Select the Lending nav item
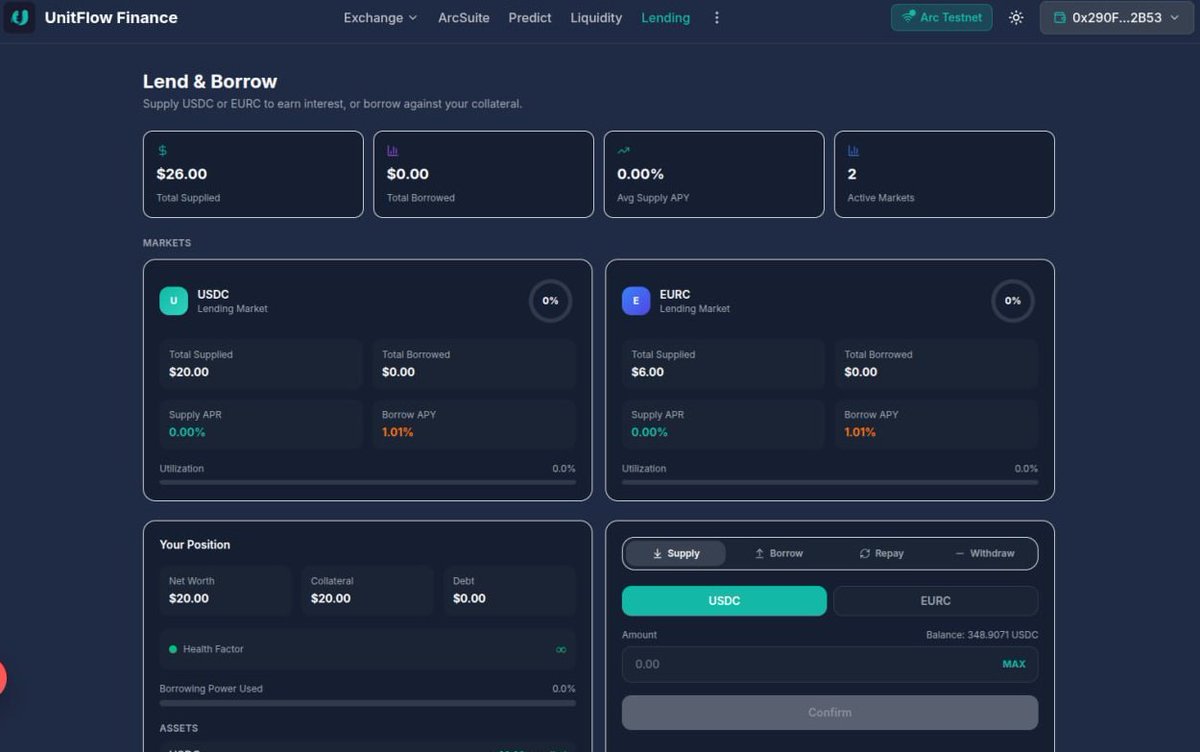The height and width of the screenshot is (752, 1200). pyautogui.click(x=666, y=18)
